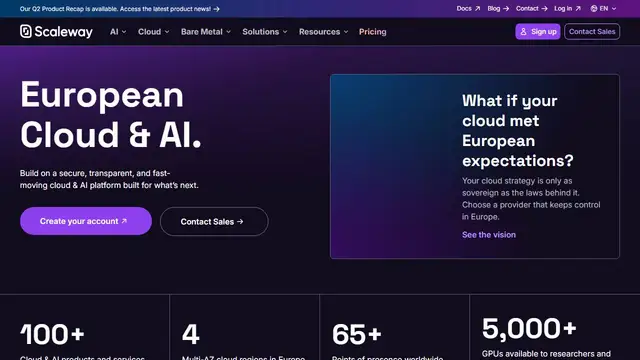Click the 100+ statistic

pos(52,334)
